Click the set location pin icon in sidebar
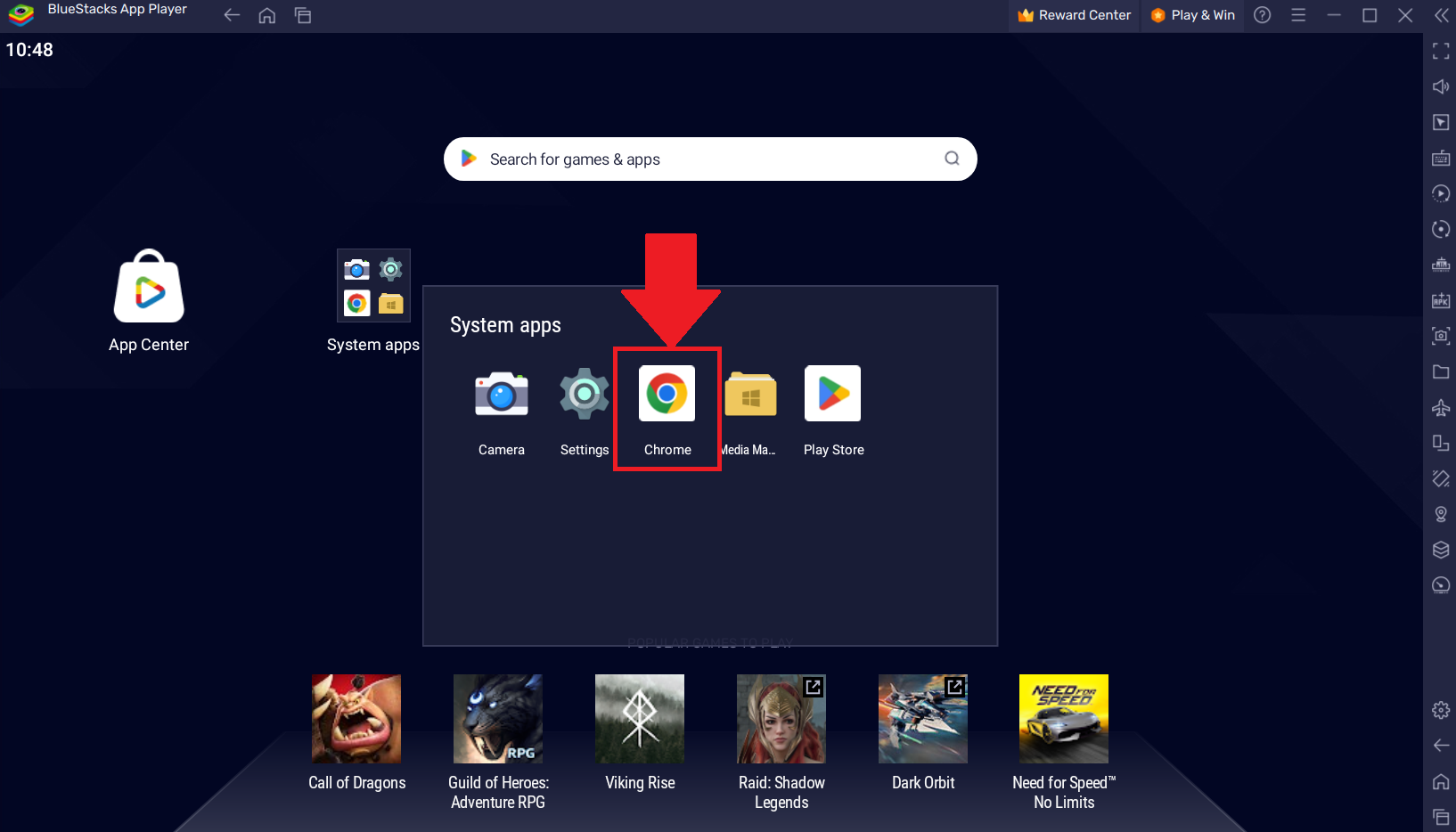 coord(1441,514)
